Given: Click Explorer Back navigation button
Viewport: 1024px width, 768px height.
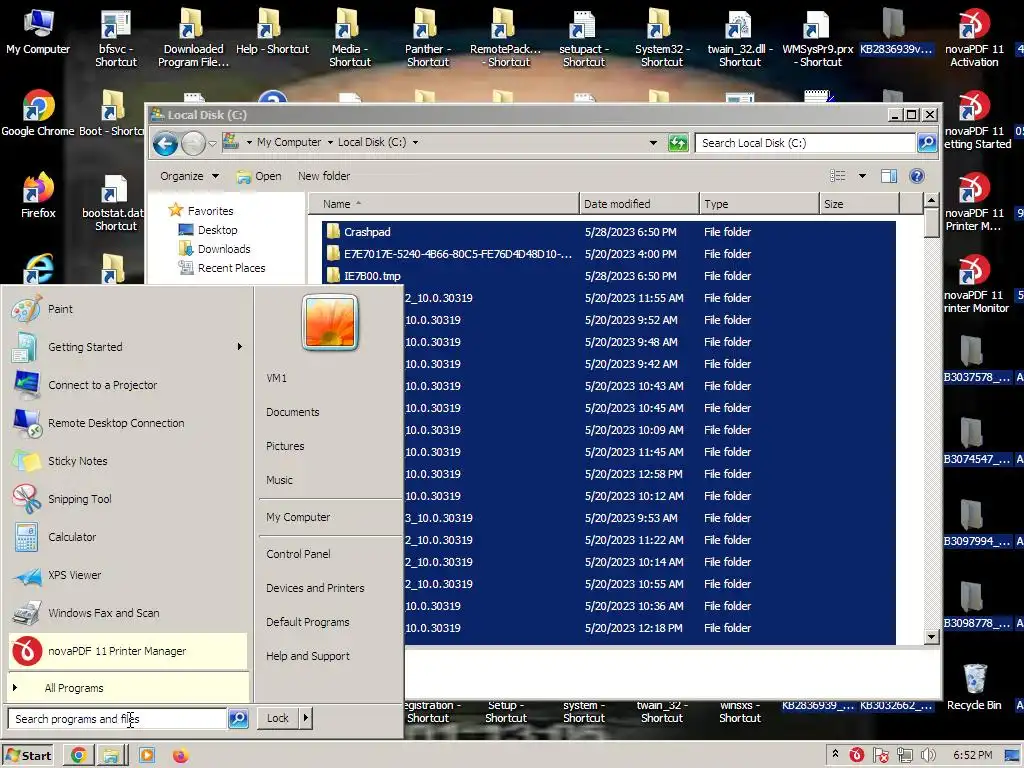Looking at the screenshot, I should (x=165, y=143).
